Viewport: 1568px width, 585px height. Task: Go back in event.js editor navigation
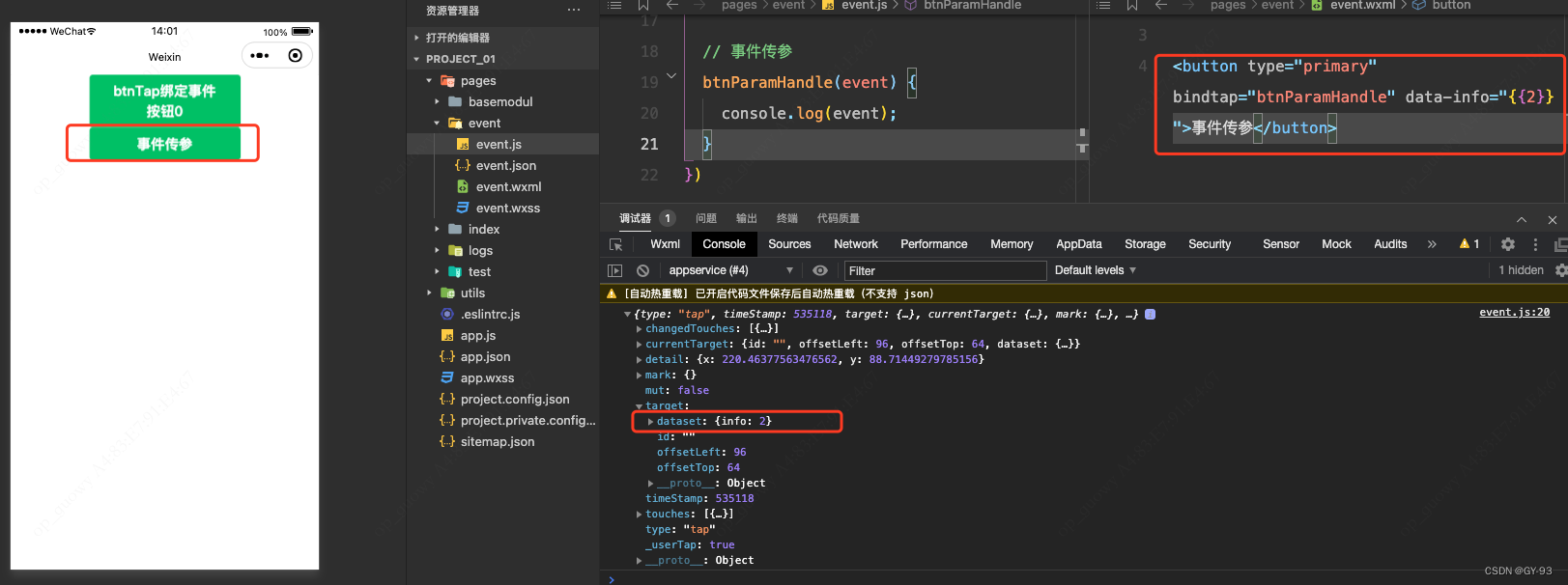(x=672, y=5)
